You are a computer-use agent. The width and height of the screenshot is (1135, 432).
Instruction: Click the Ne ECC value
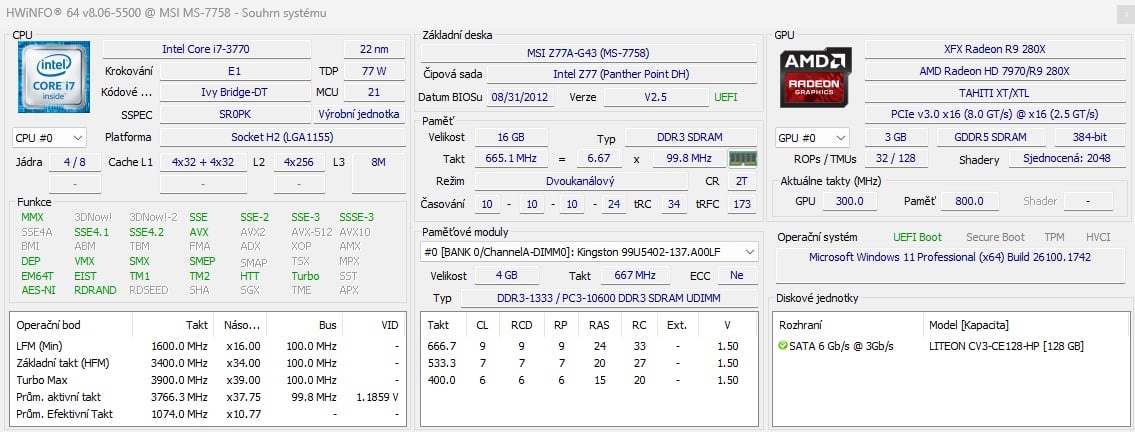click(737, 275)
